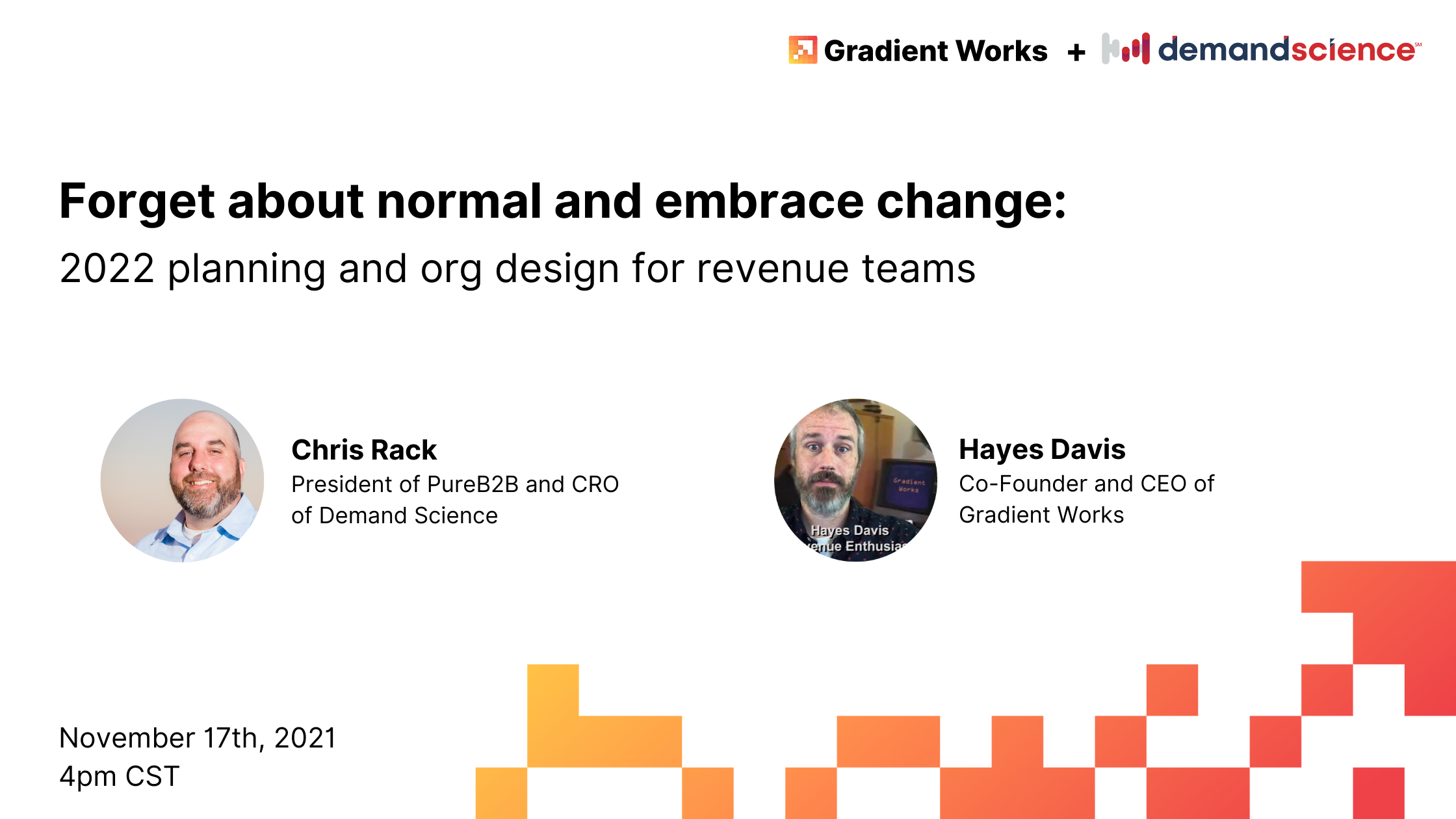Click the plus sign between logos
Viewport: 1456px width, 819px height.
(x=1076, y=52)
